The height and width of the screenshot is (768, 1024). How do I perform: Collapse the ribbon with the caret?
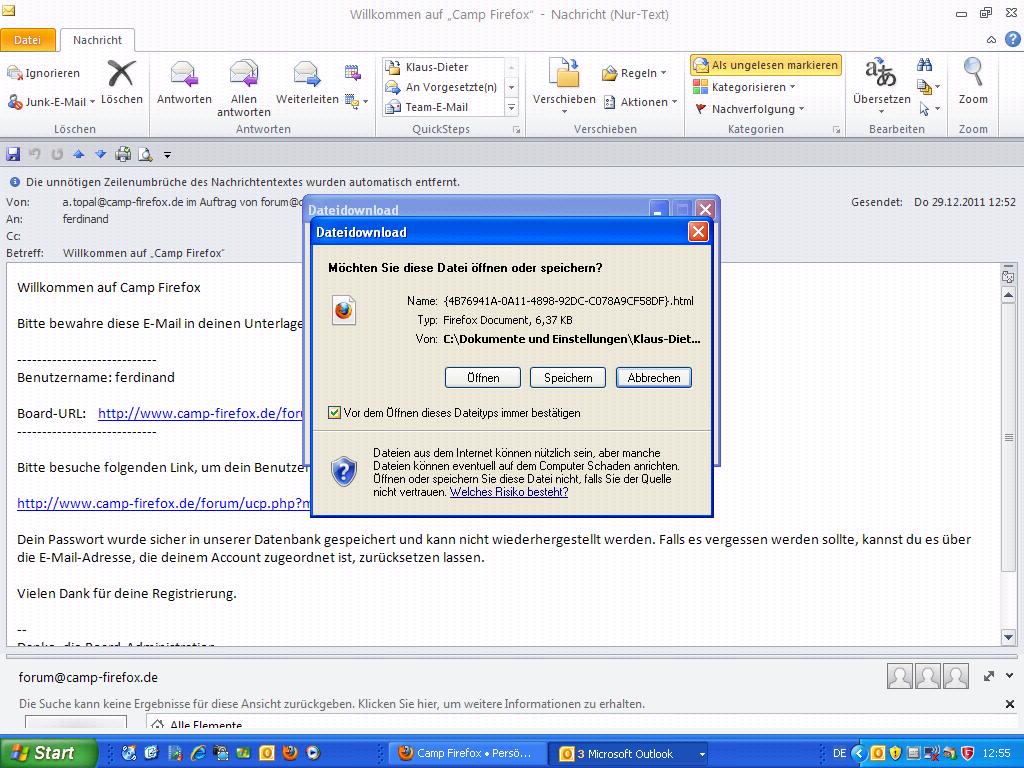point(991,40)
